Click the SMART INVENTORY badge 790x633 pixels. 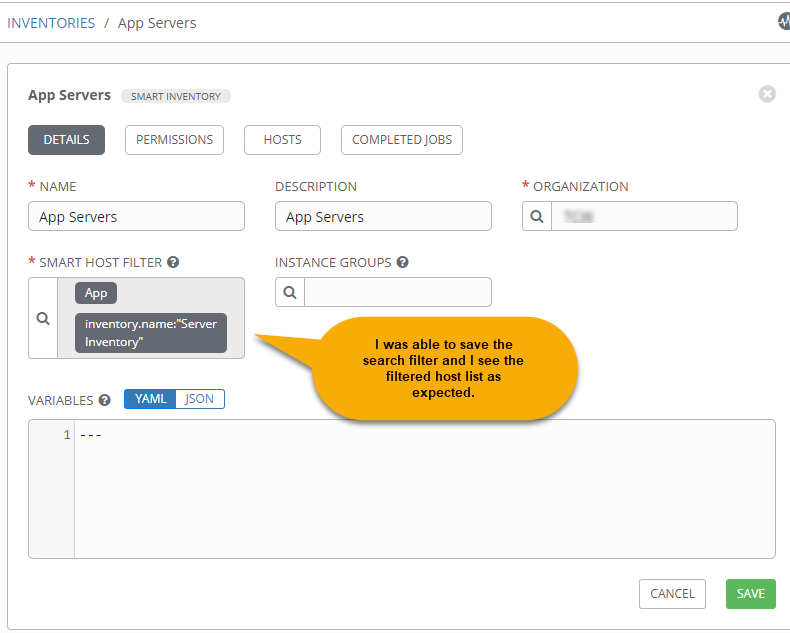[x=176, y=96]
